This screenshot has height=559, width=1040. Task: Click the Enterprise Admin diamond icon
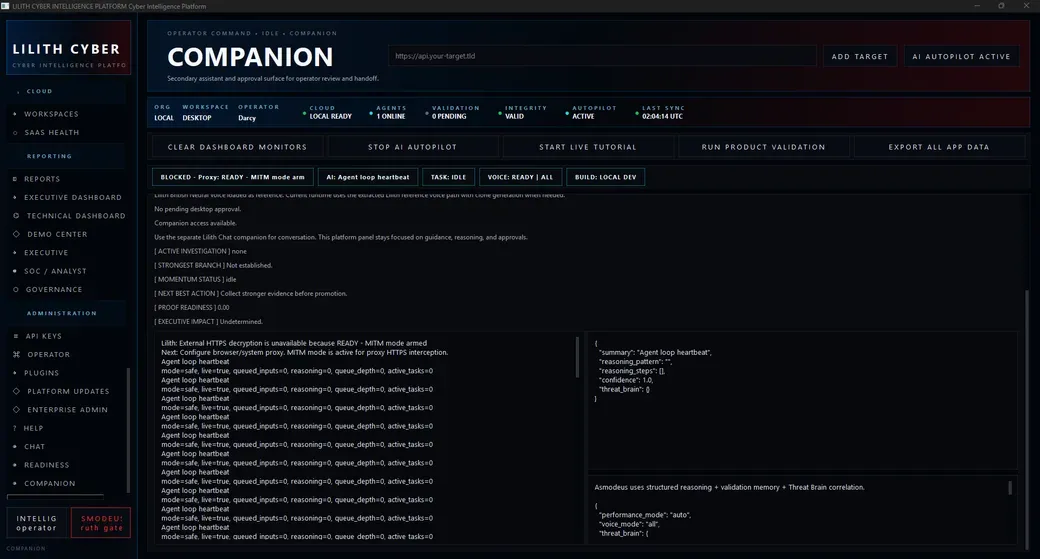click(x=17, y=410)
